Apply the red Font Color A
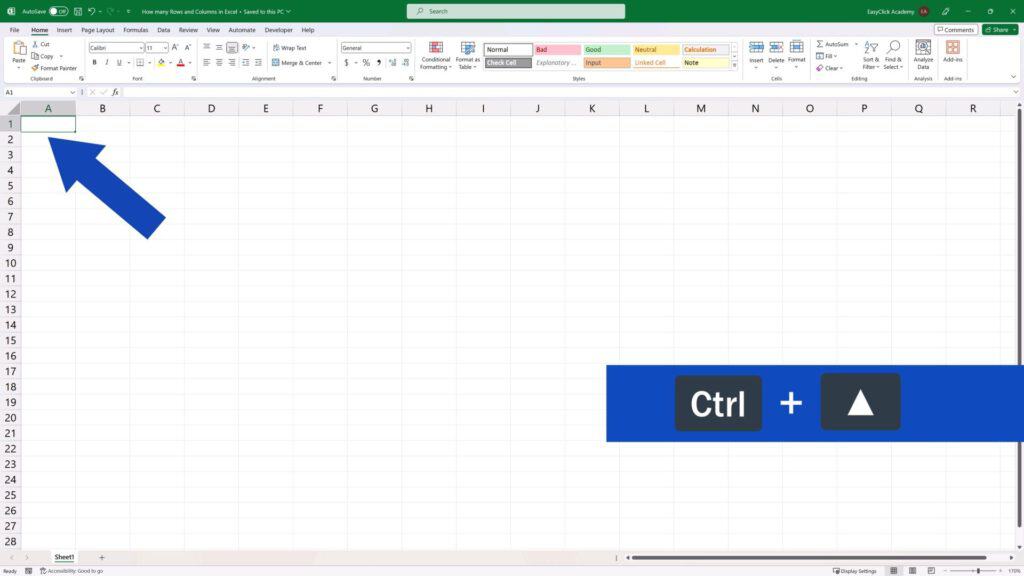 coord(181,63)
